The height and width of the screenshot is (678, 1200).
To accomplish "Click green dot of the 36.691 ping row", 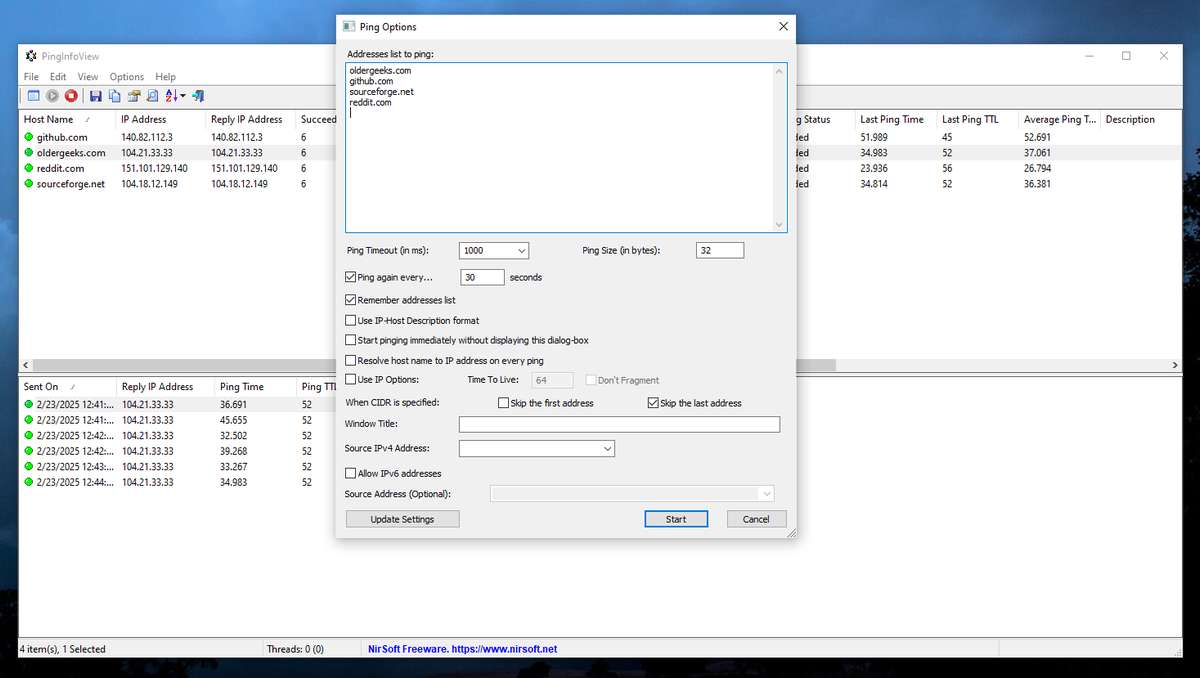I will point(29,404).
